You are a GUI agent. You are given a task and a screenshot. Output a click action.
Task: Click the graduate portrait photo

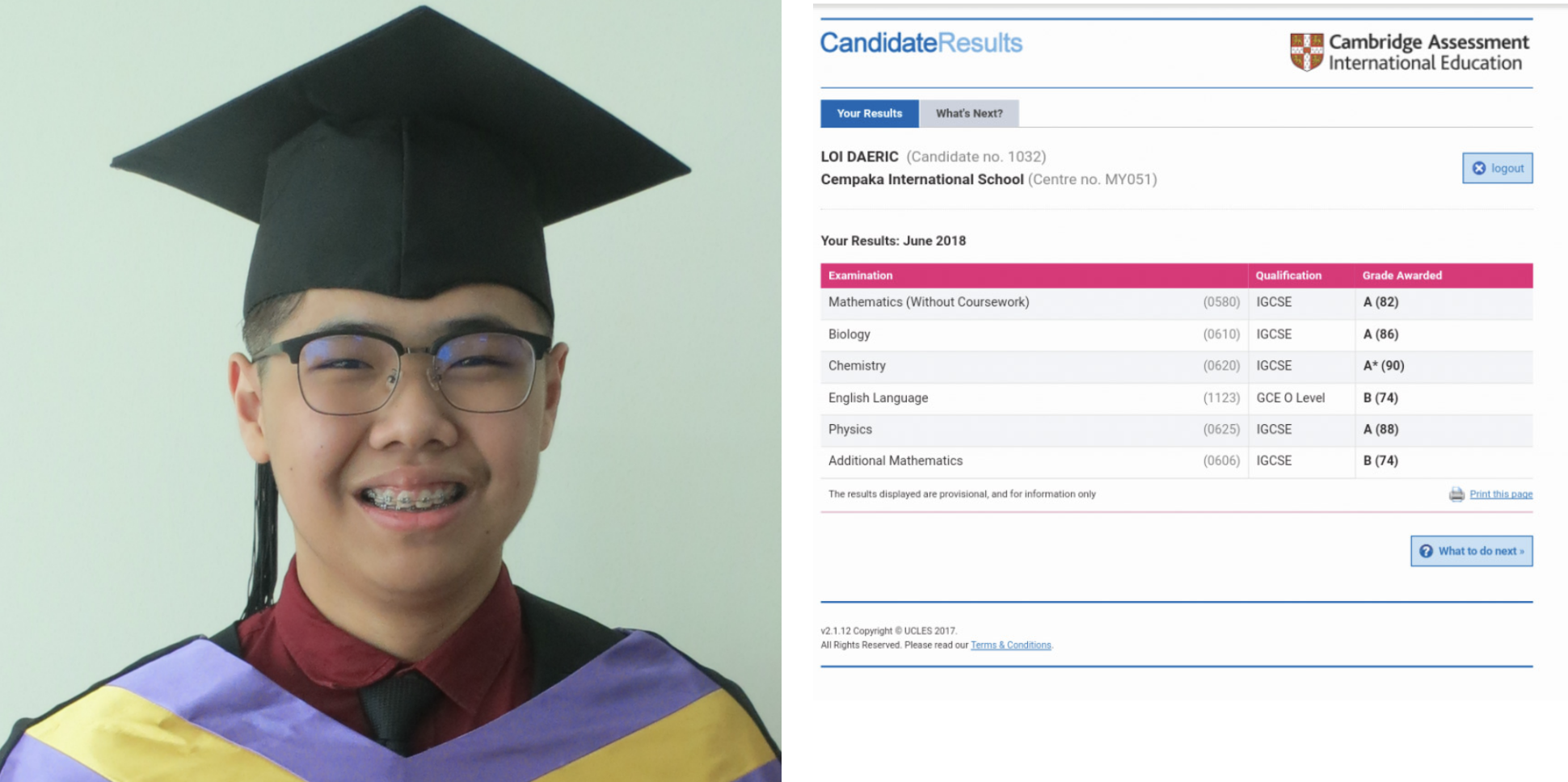click(x=390, y=391)
